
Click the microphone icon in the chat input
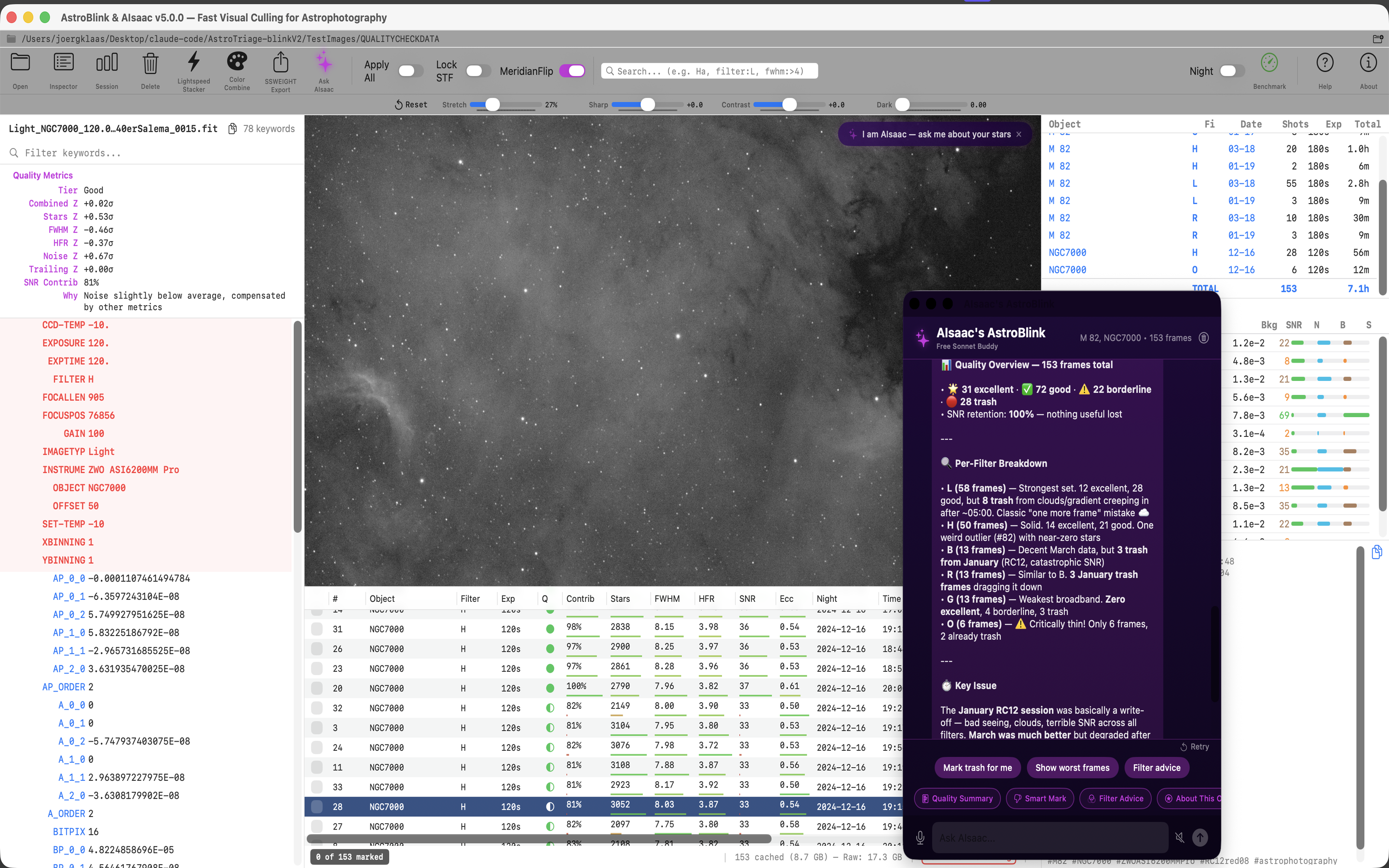coord(921,837)
